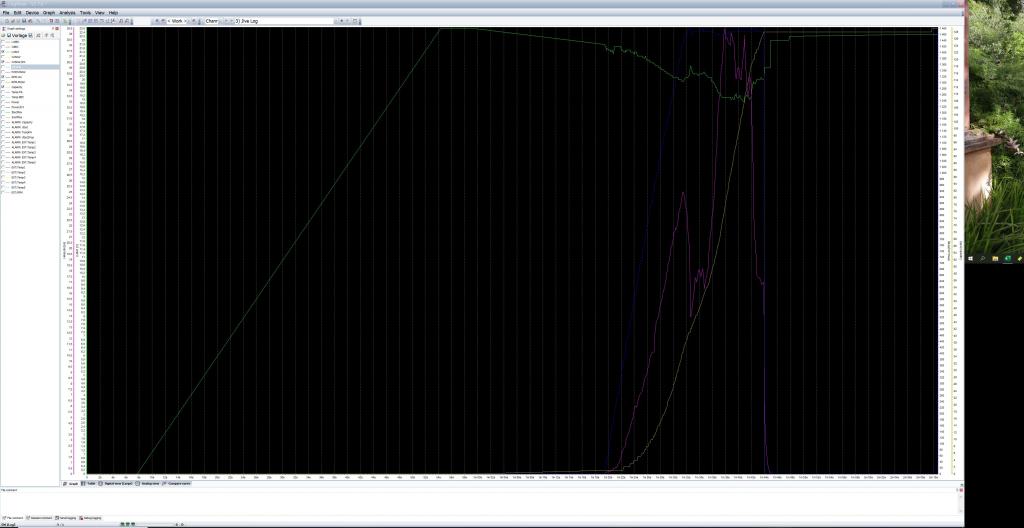Switch to the Table tab
This screenshot has width=1024, height=528.
coord(90,482)
